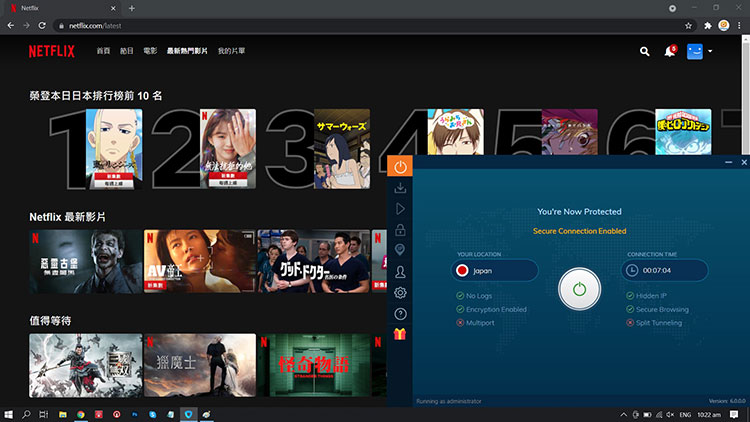Image resolution: width=750 pixels, height=422 pixels.
Task: Open the rank 2 drama poster
Action: pyautogui.click(x=228, y=148)
